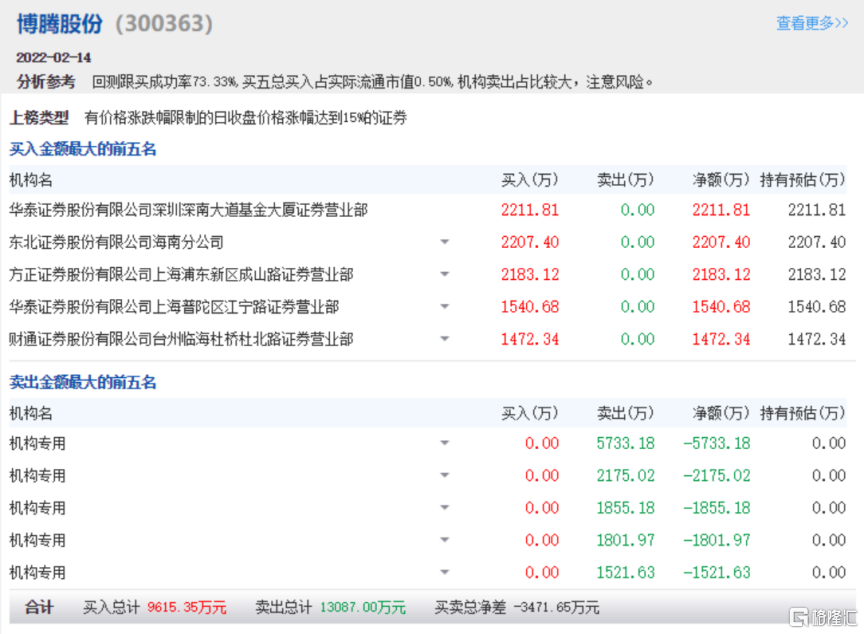Select 财通证券股份有限公司台州临海杜桥杜北路证券营业部
864x634 pixels.
coord(181,339)
